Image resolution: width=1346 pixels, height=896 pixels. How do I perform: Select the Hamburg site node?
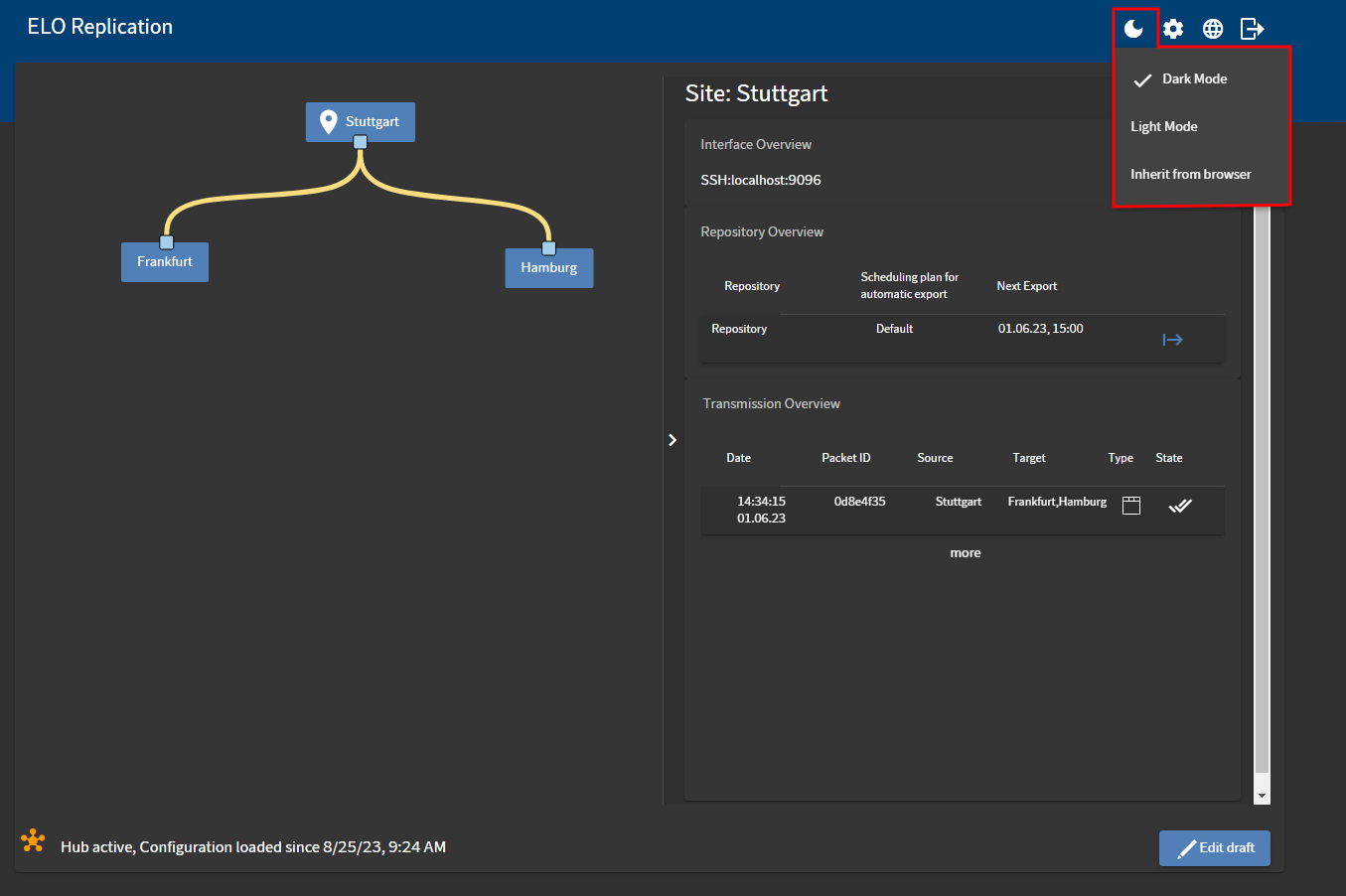pos(549,268)
